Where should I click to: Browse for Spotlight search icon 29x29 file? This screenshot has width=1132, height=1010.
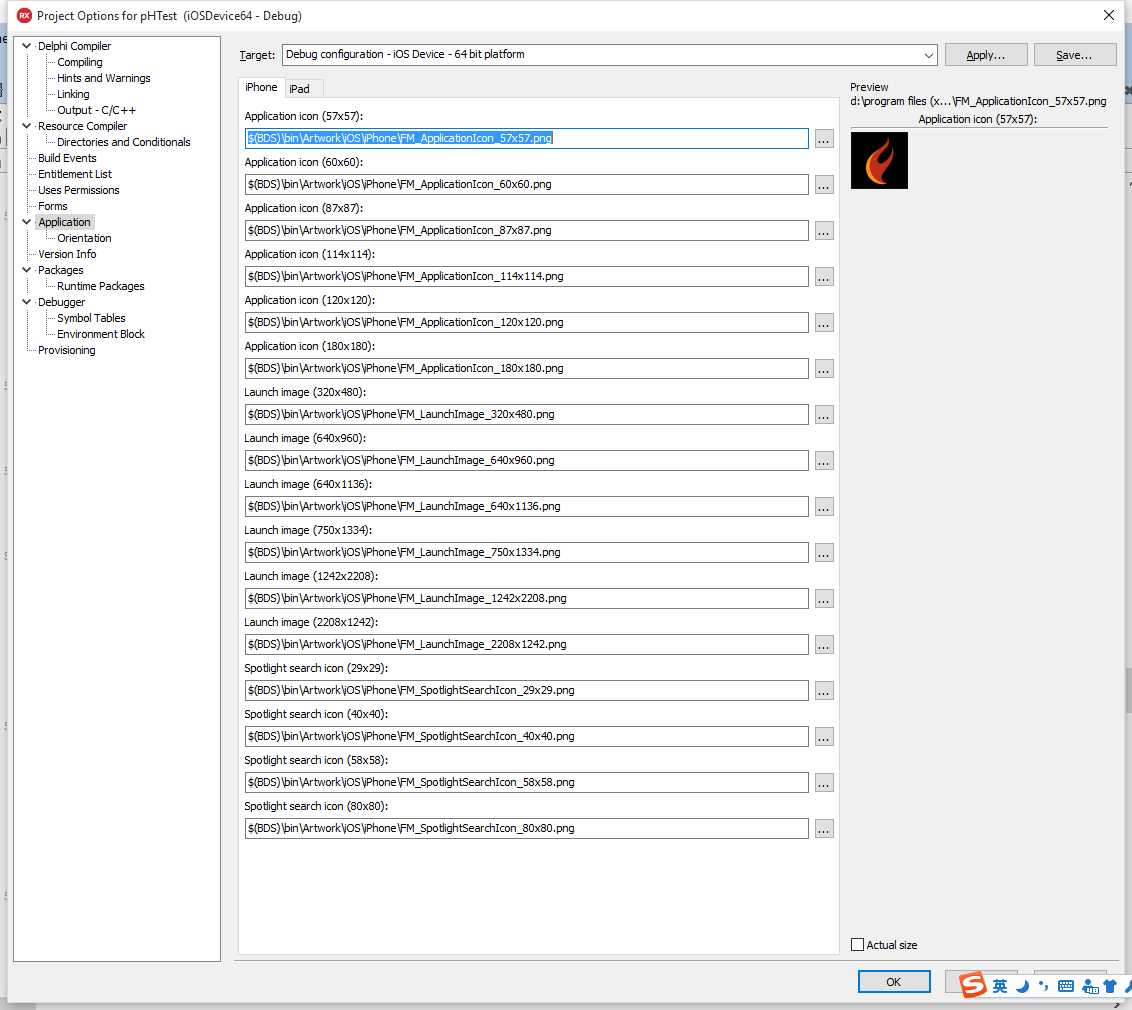tap(824, 691)
